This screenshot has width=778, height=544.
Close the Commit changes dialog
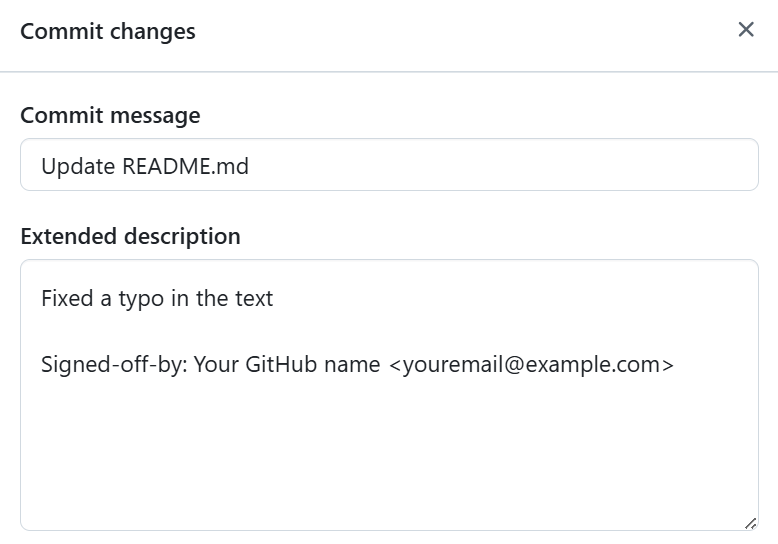[x=746, y=30]
